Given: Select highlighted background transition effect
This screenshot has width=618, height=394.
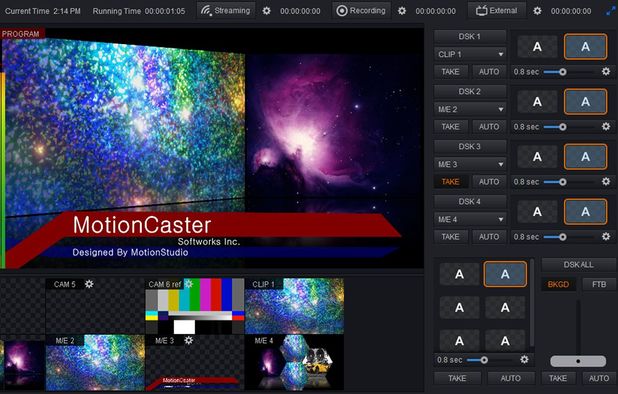Looking at the screenshot, I should pyautogui.click(x=505, y=274).
